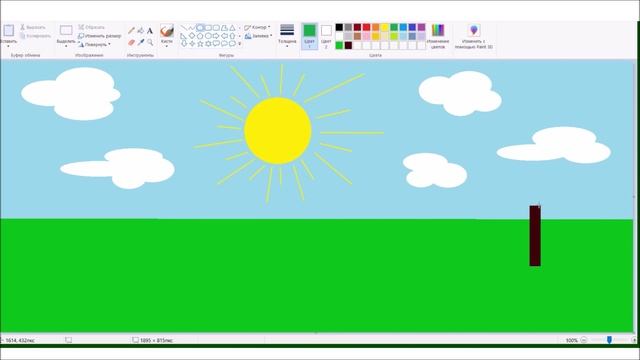Choose the Rounded rectangular callout shape
Viewport: 640px width, 360px height.
click(x=216, y=43)
